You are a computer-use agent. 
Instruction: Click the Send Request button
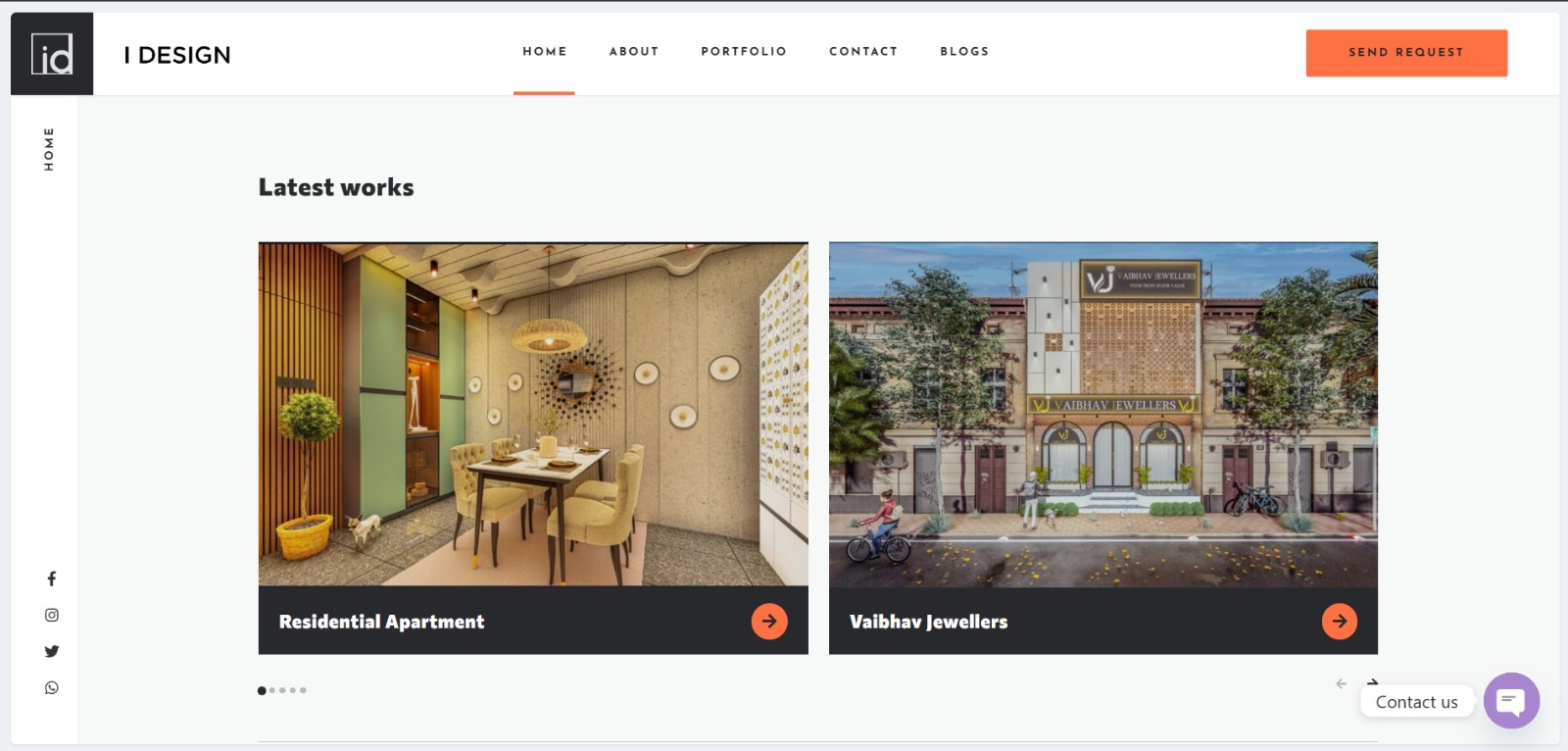(1406, 53)
